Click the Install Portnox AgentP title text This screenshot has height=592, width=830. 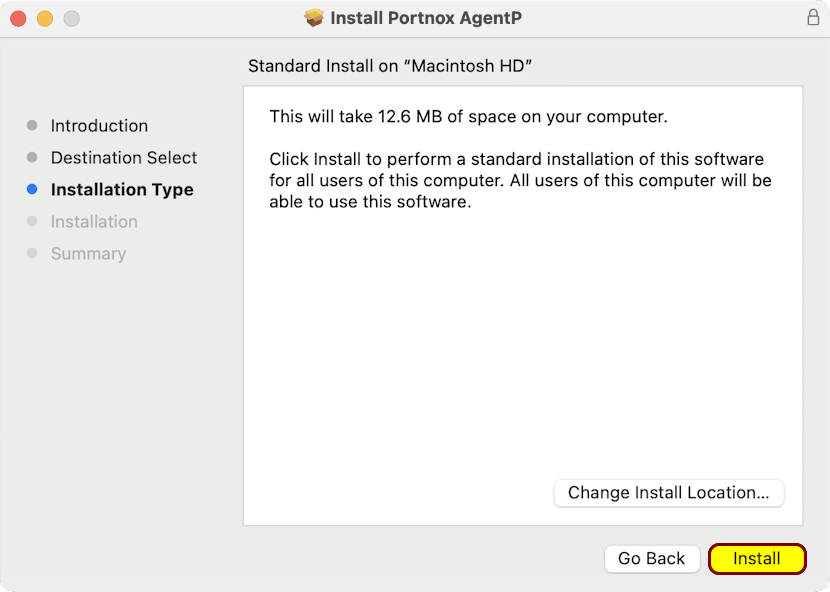click(426, 18)
